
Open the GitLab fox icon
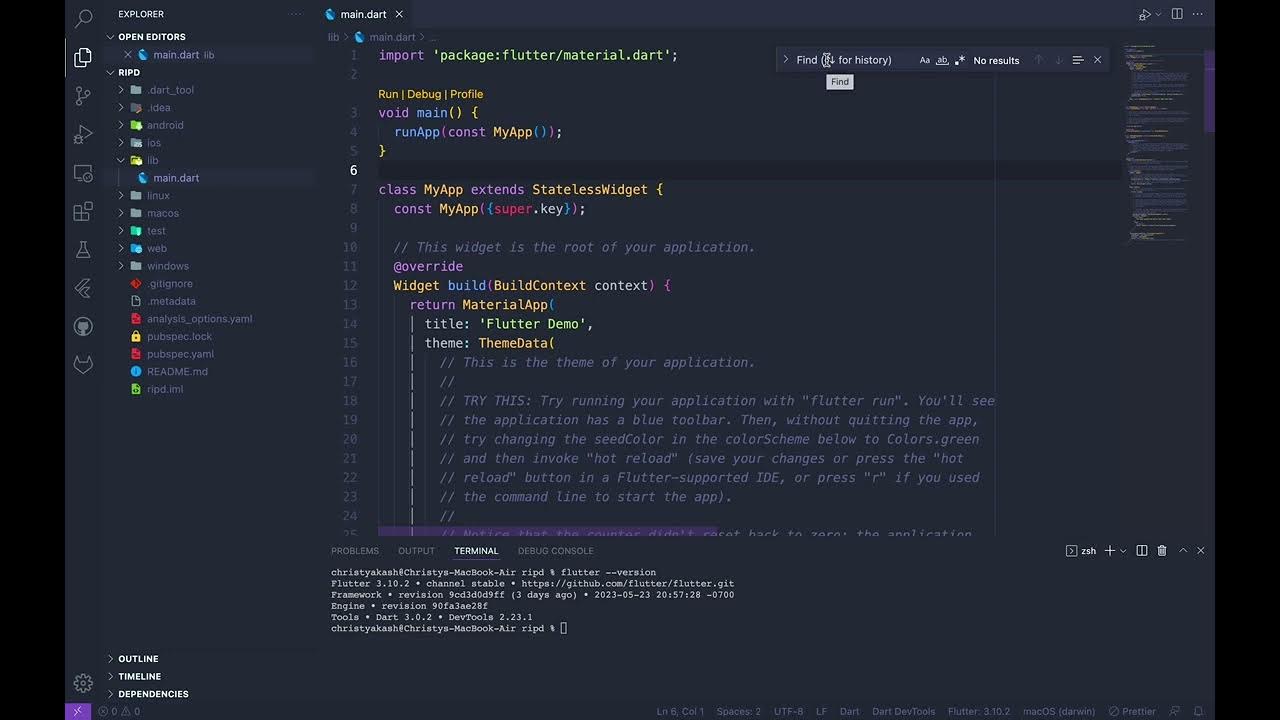(x=84, y=365)
